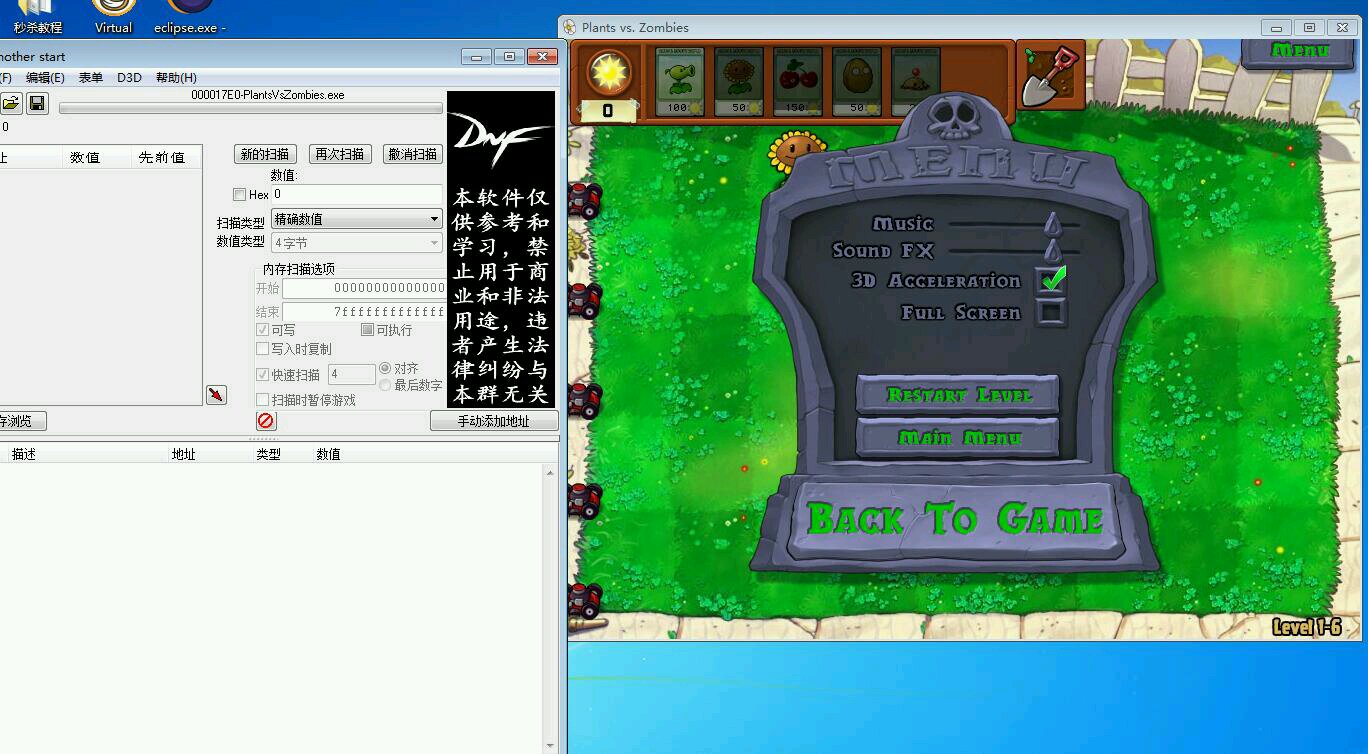Screen dimensions: 1368x754
Task: Click the save floppy disk icon
Action: 37,103
